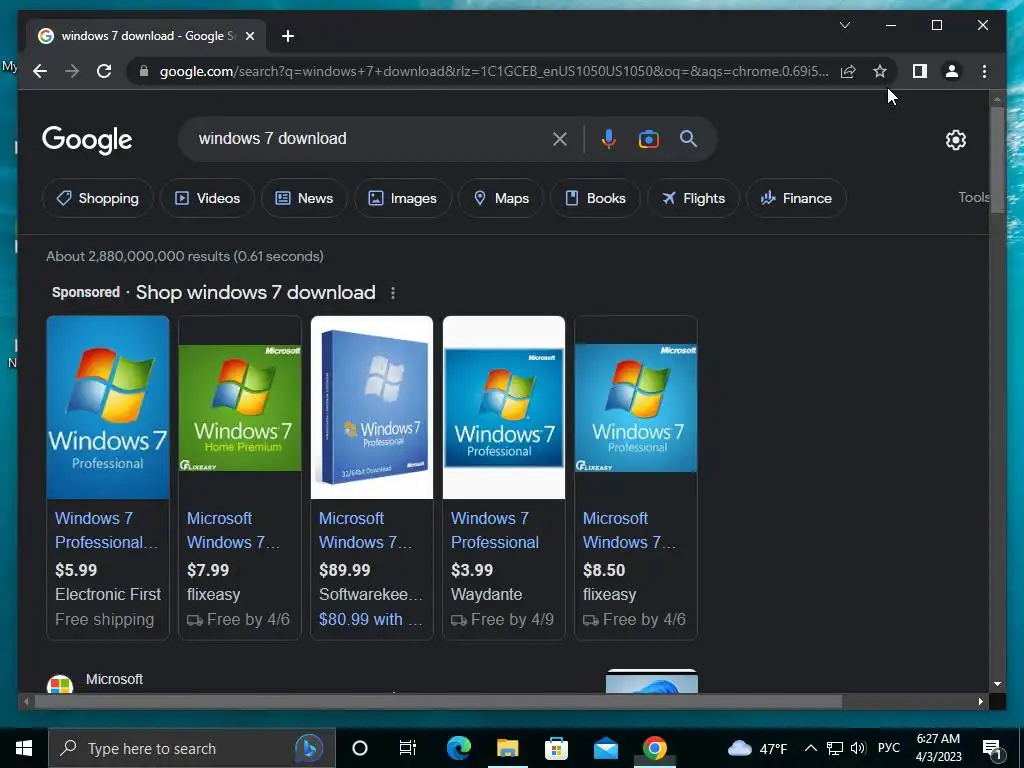The width and height of the screenshot is (1024, 768).
Task: Open the Windows Start menu
Action: [x=24, y=748]
